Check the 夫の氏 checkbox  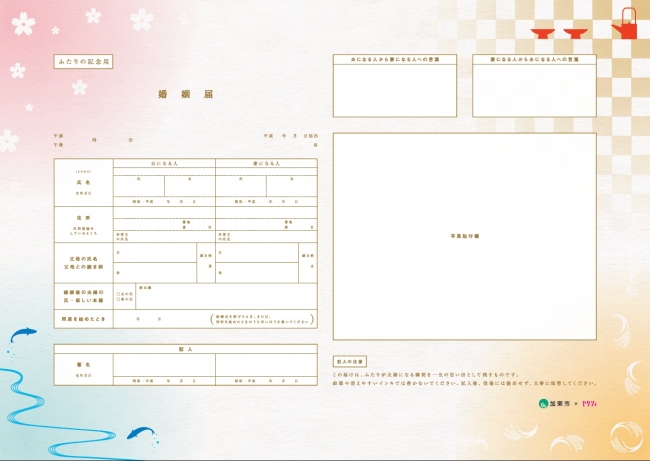click(x=117, y=292)
